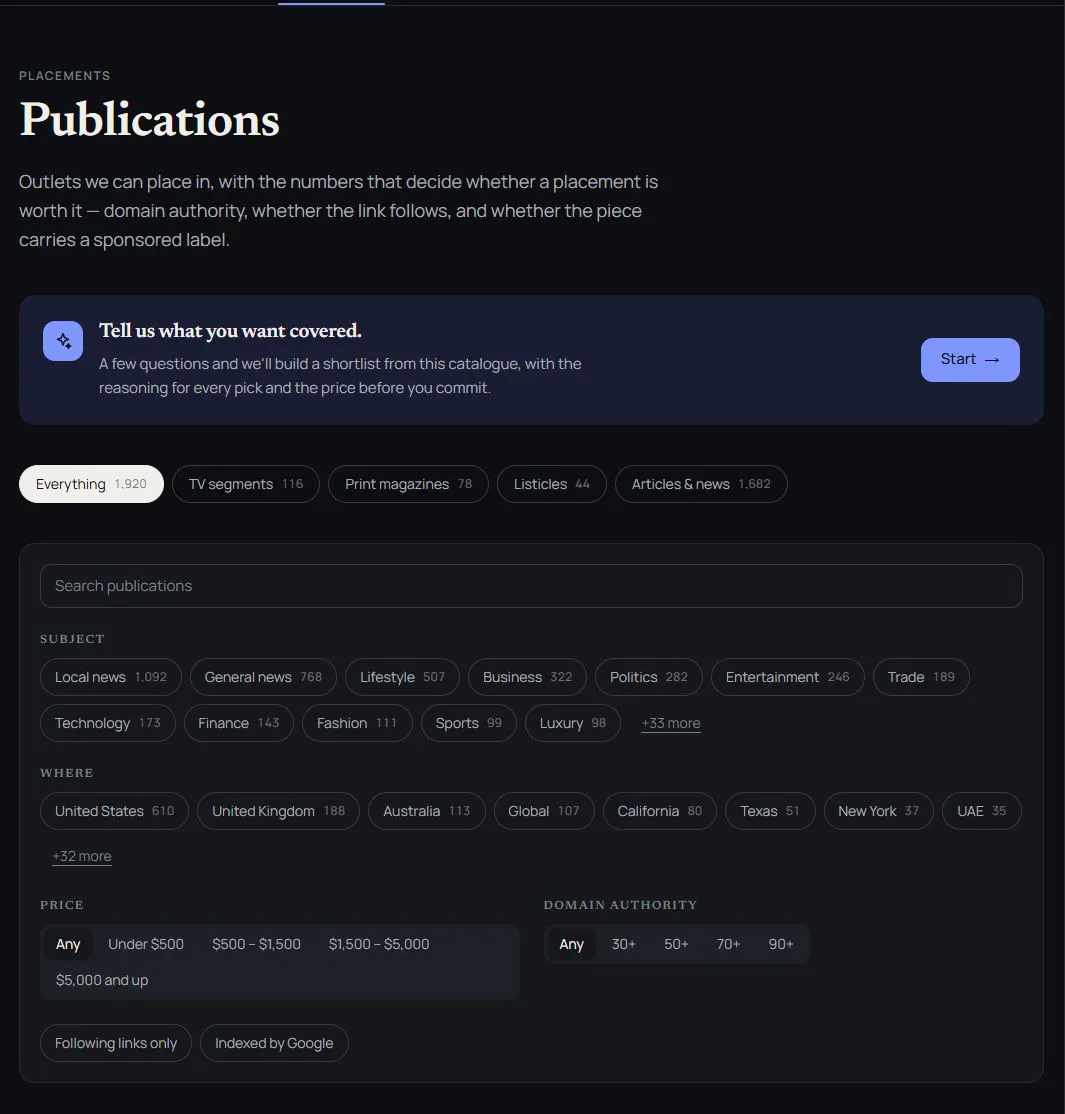Enable the Finance subject chip

(239, 723)
